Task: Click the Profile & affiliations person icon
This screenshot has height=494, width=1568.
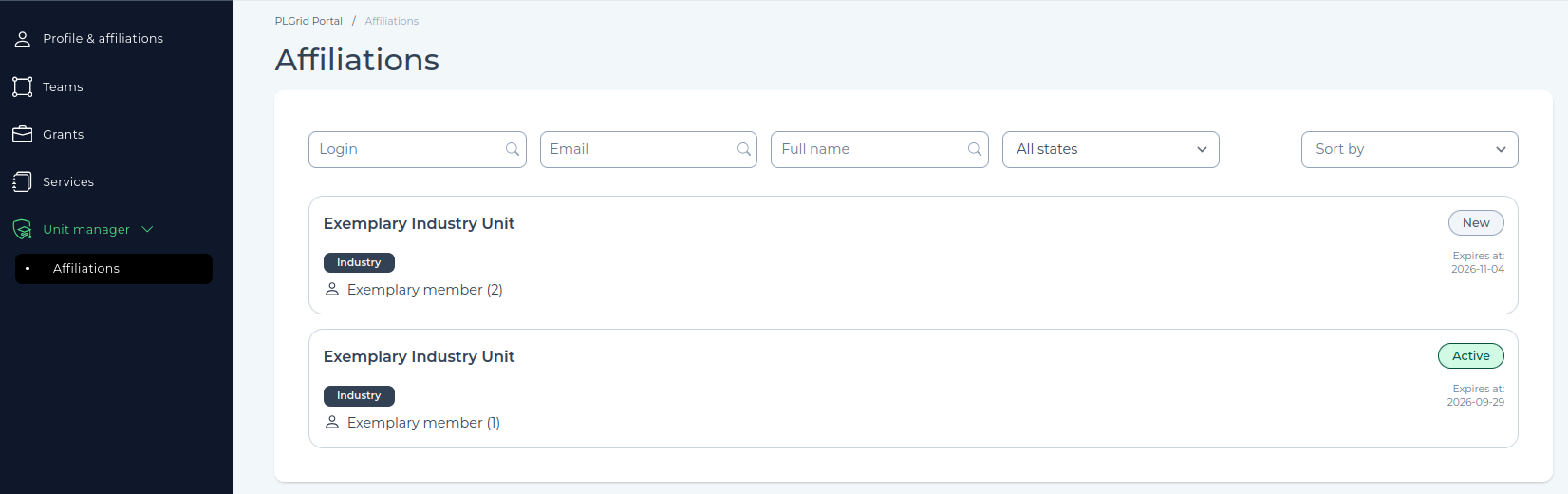Action: 23,39
